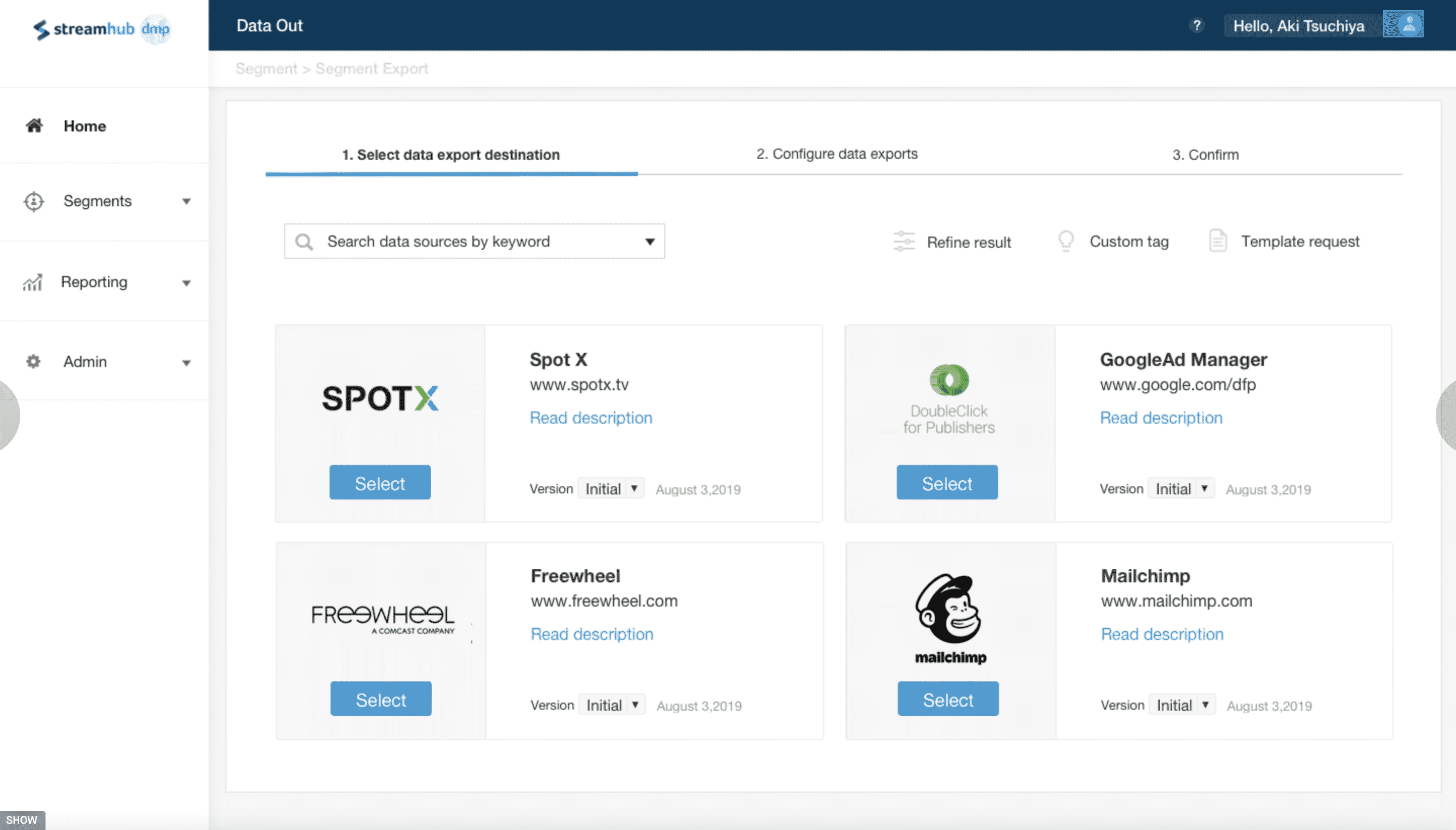Screen dimensions: 1456x830
Task: Click the Segments navigation icon
Action: (33, 201)
